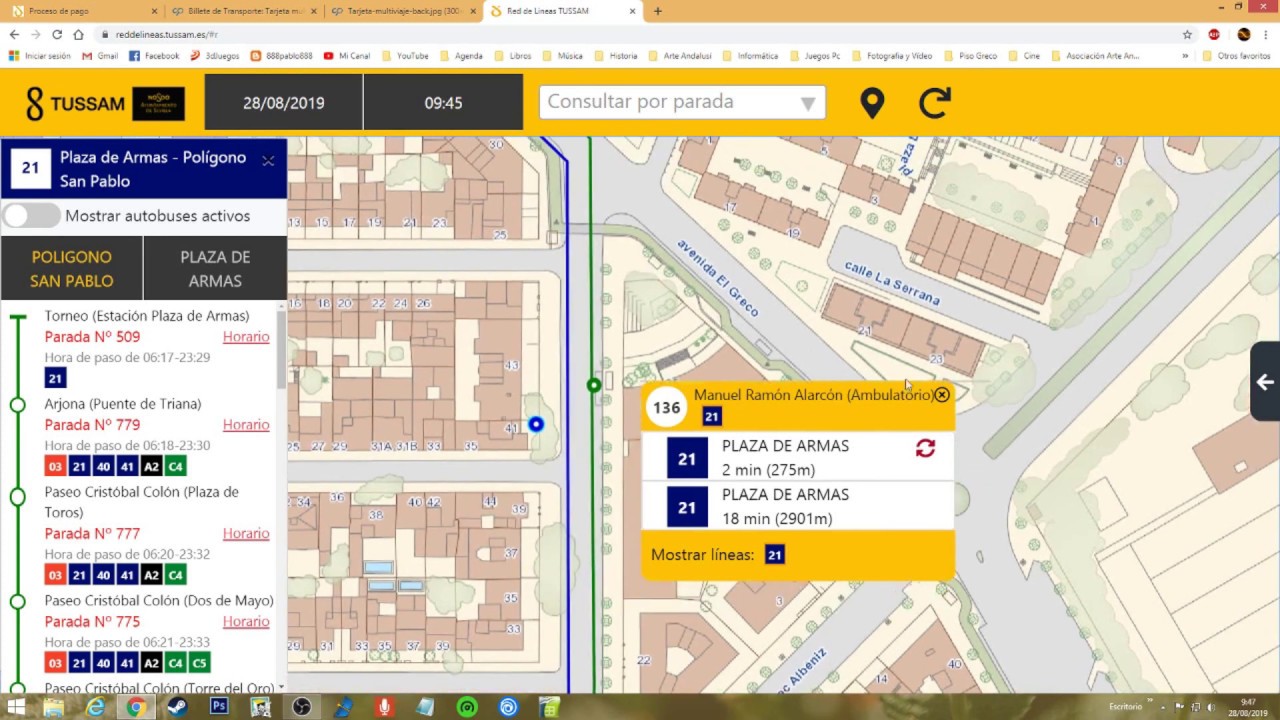Select the green stop marker on the map
Viewport: 1280px width, 720px height.
click(594, 385)
